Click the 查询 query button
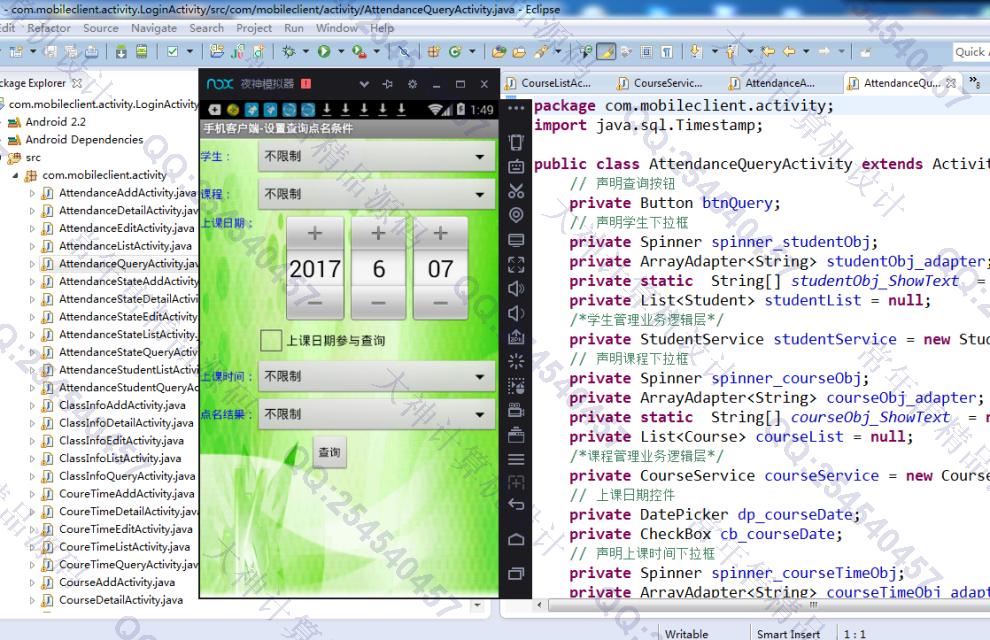The width and height of the screenshot is (990, 640). 330,452
